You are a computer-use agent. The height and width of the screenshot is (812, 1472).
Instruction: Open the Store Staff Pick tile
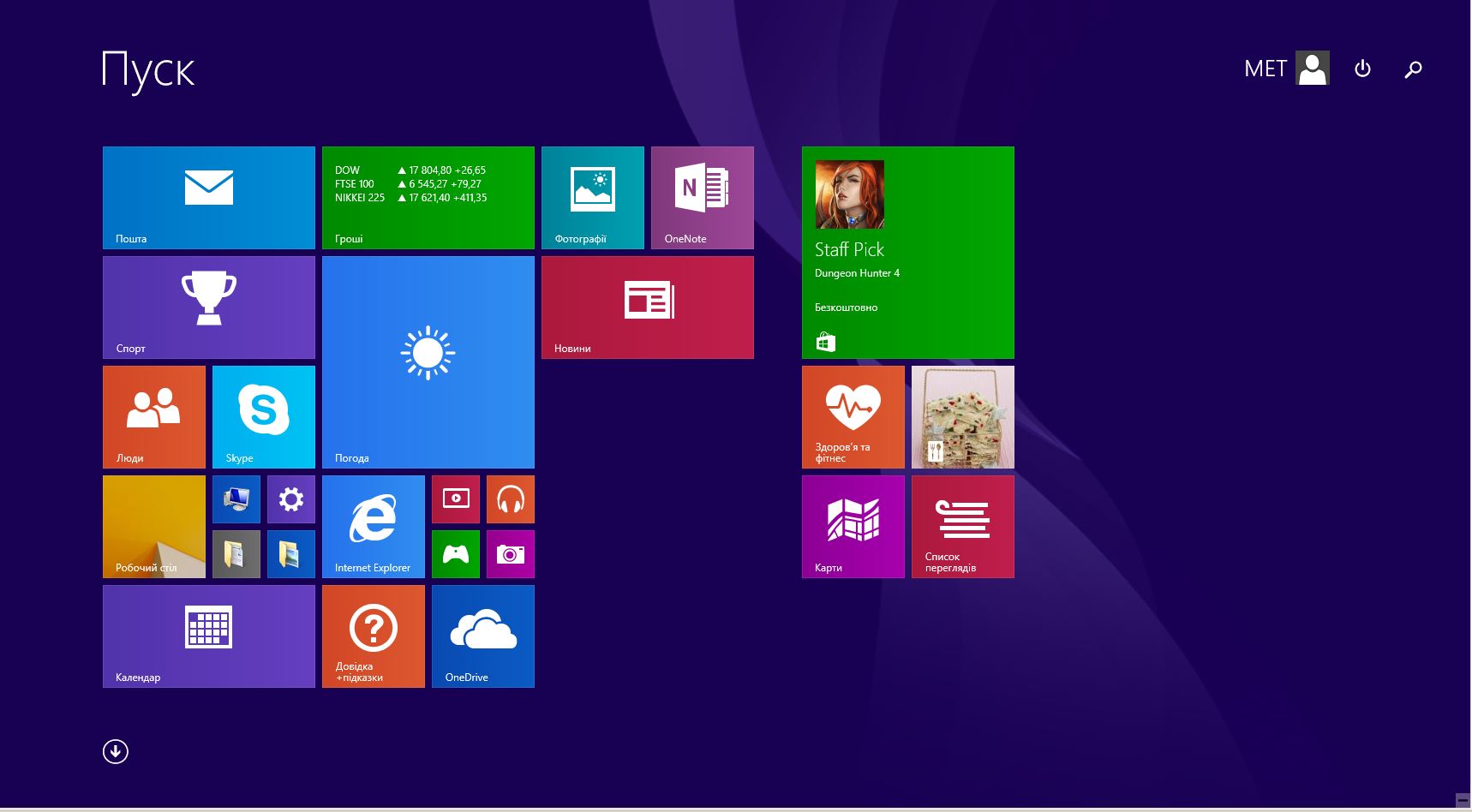[x=908, y=253]
